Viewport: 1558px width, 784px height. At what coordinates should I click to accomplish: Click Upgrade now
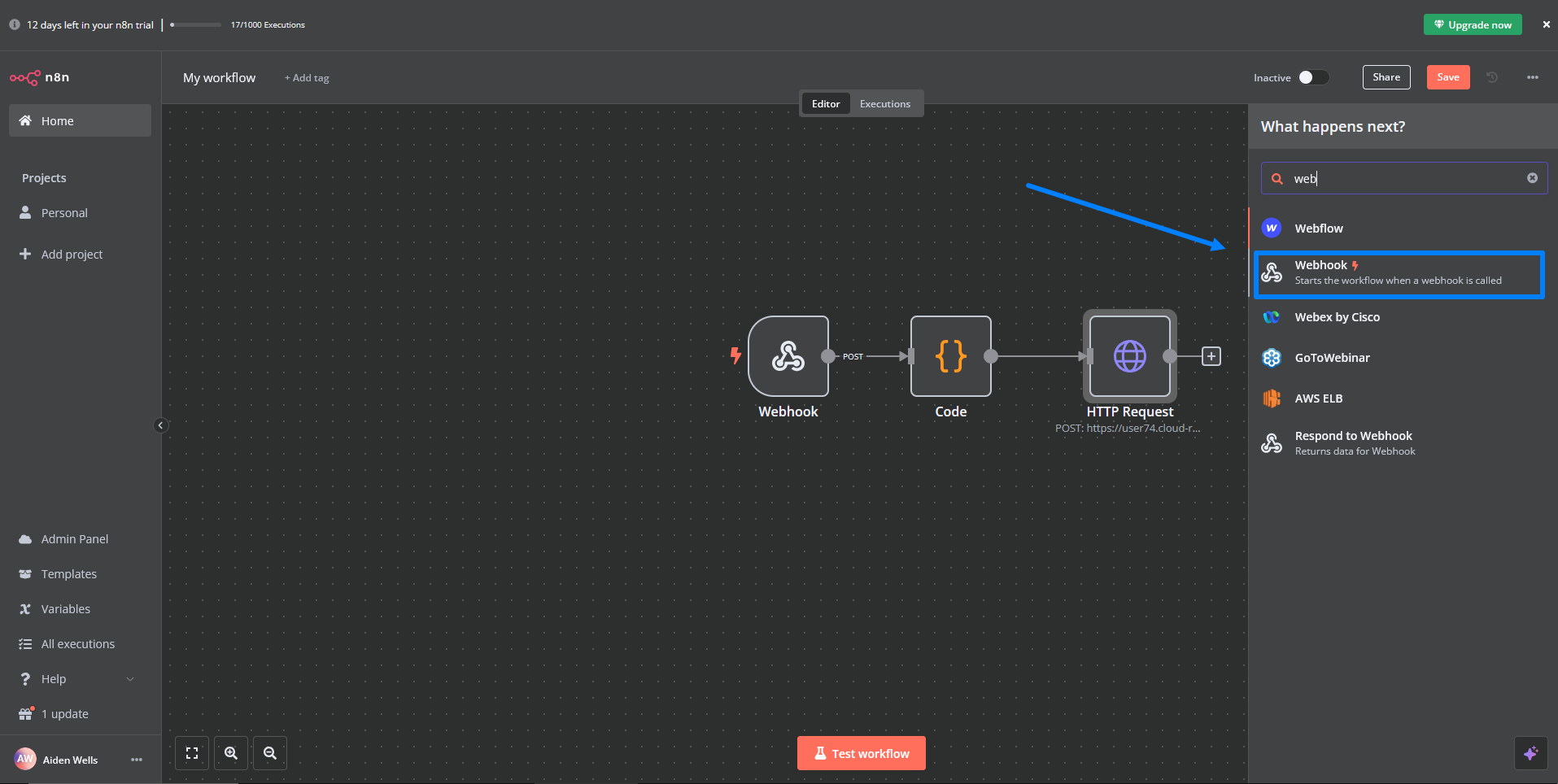pyautogui.click(x=1473, y=24)
